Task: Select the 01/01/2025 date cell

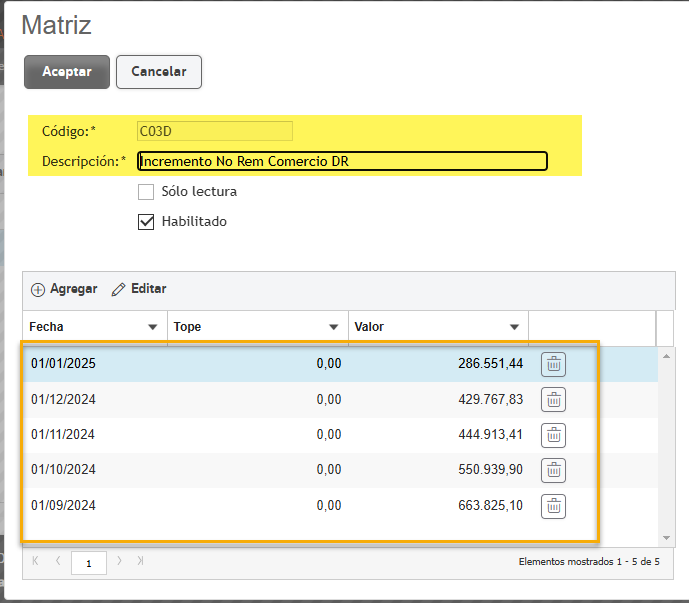Action: click(63, 363)
